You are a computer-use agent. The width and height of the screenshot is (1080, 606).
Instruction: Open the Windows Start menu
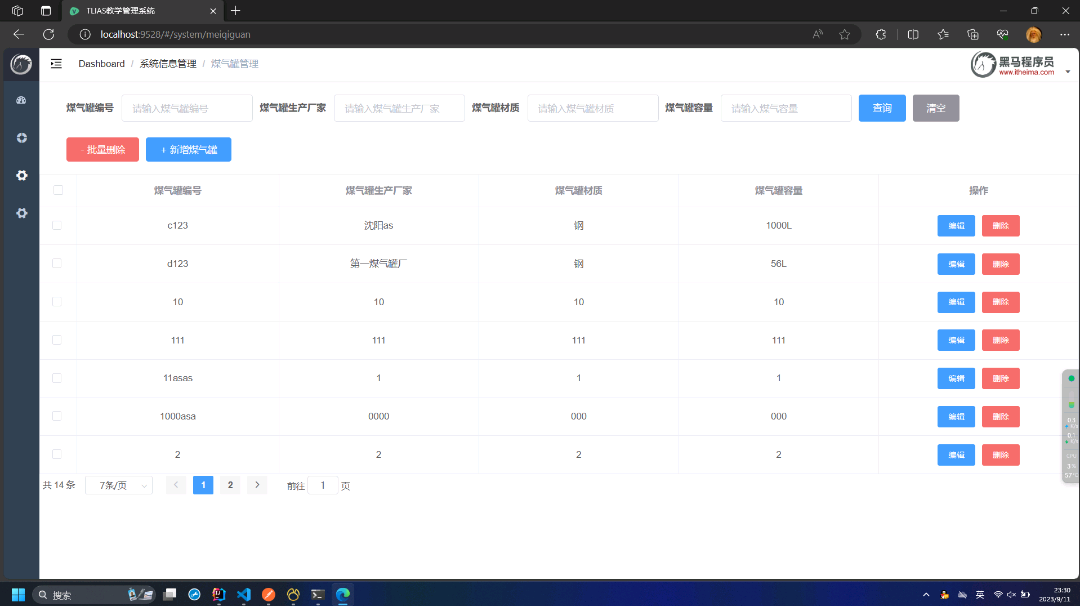[x=18, y=594]
